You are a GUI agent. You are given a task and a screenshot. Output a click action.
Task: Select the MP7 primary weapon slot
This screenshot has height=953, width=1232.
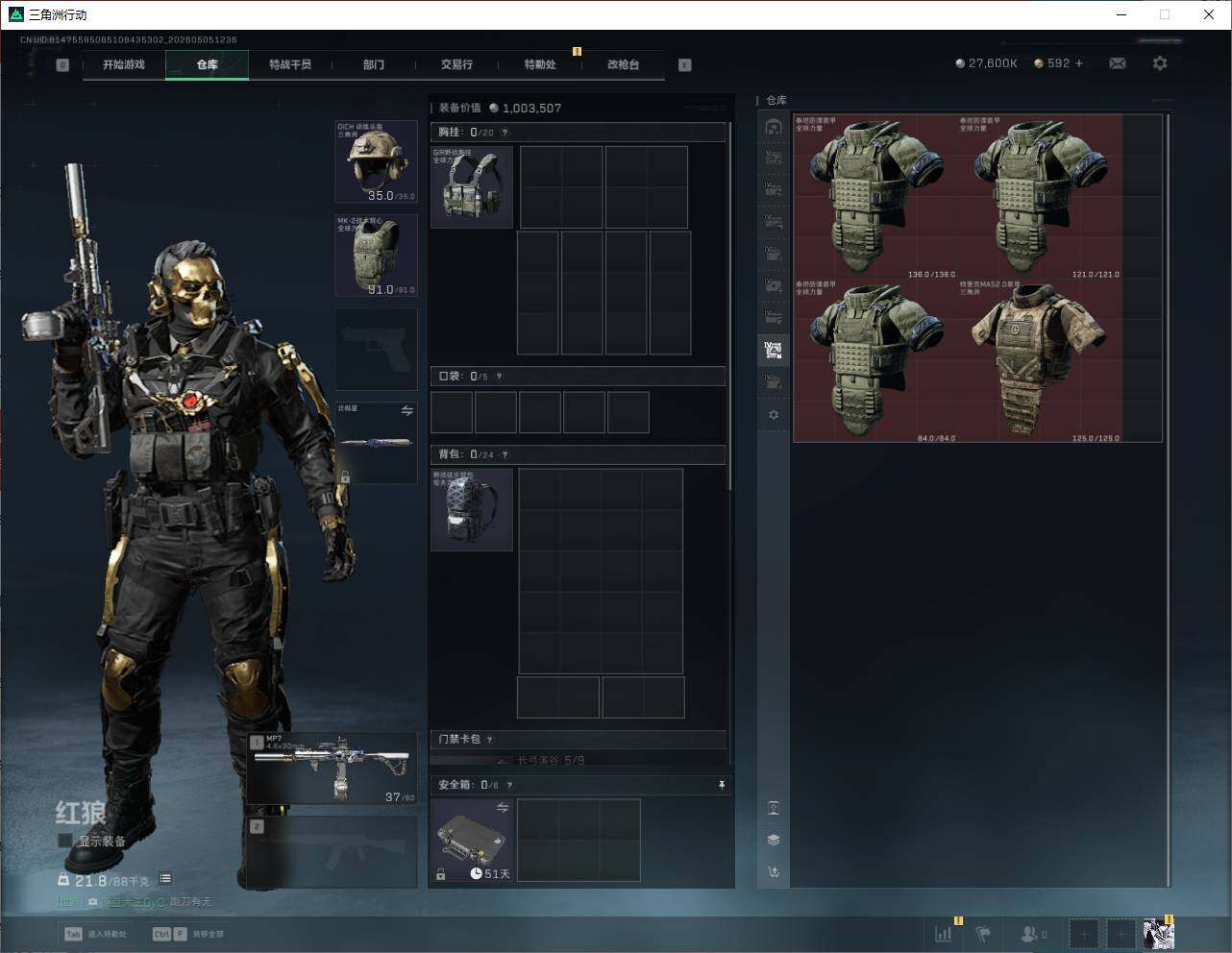click(333, 768)
